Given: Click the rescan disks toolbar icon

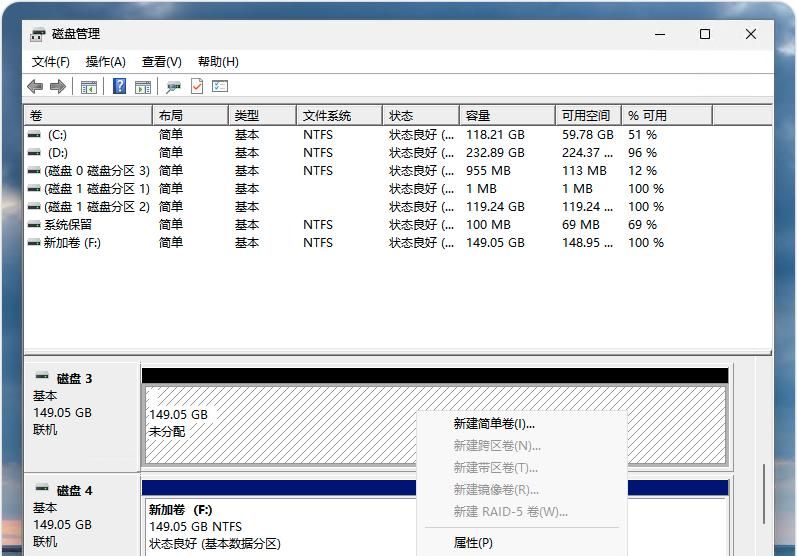Looking at the screenshot, I should click(173, 87).
